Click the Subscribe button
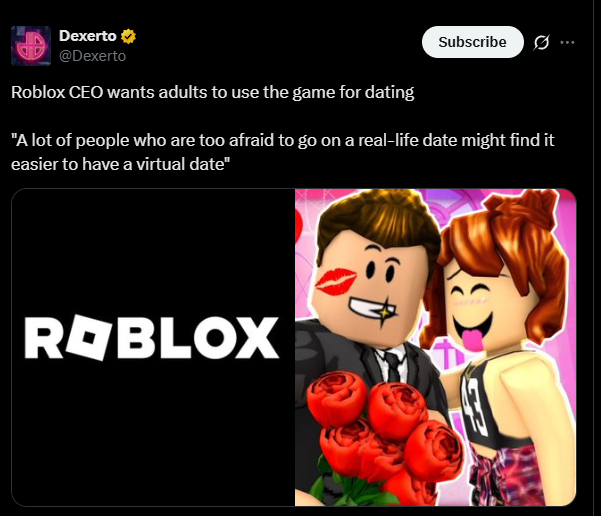Screen dimensions: 601x516 473,42
